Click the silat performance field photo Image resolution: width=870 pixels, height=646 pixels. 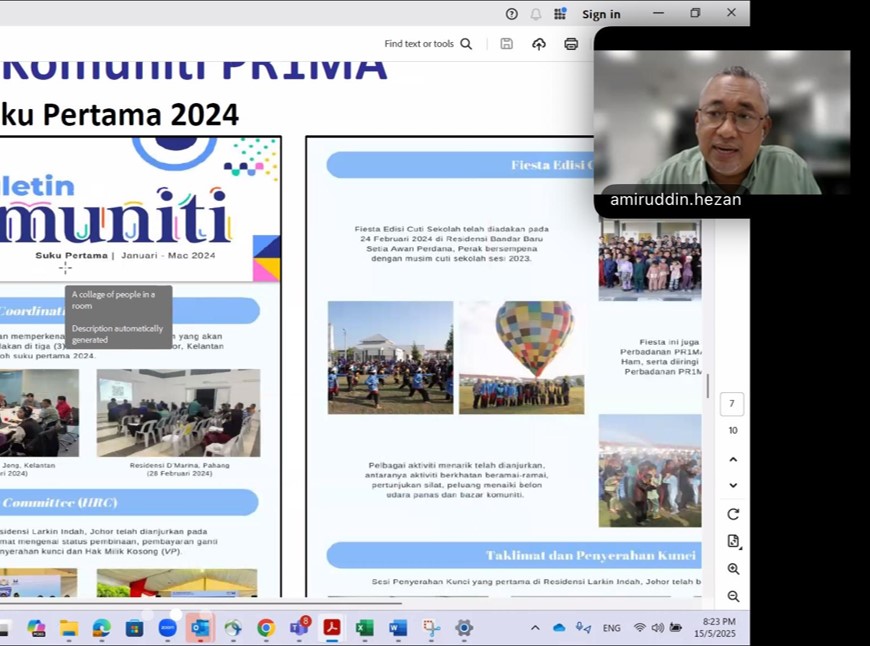coord(391,357)
